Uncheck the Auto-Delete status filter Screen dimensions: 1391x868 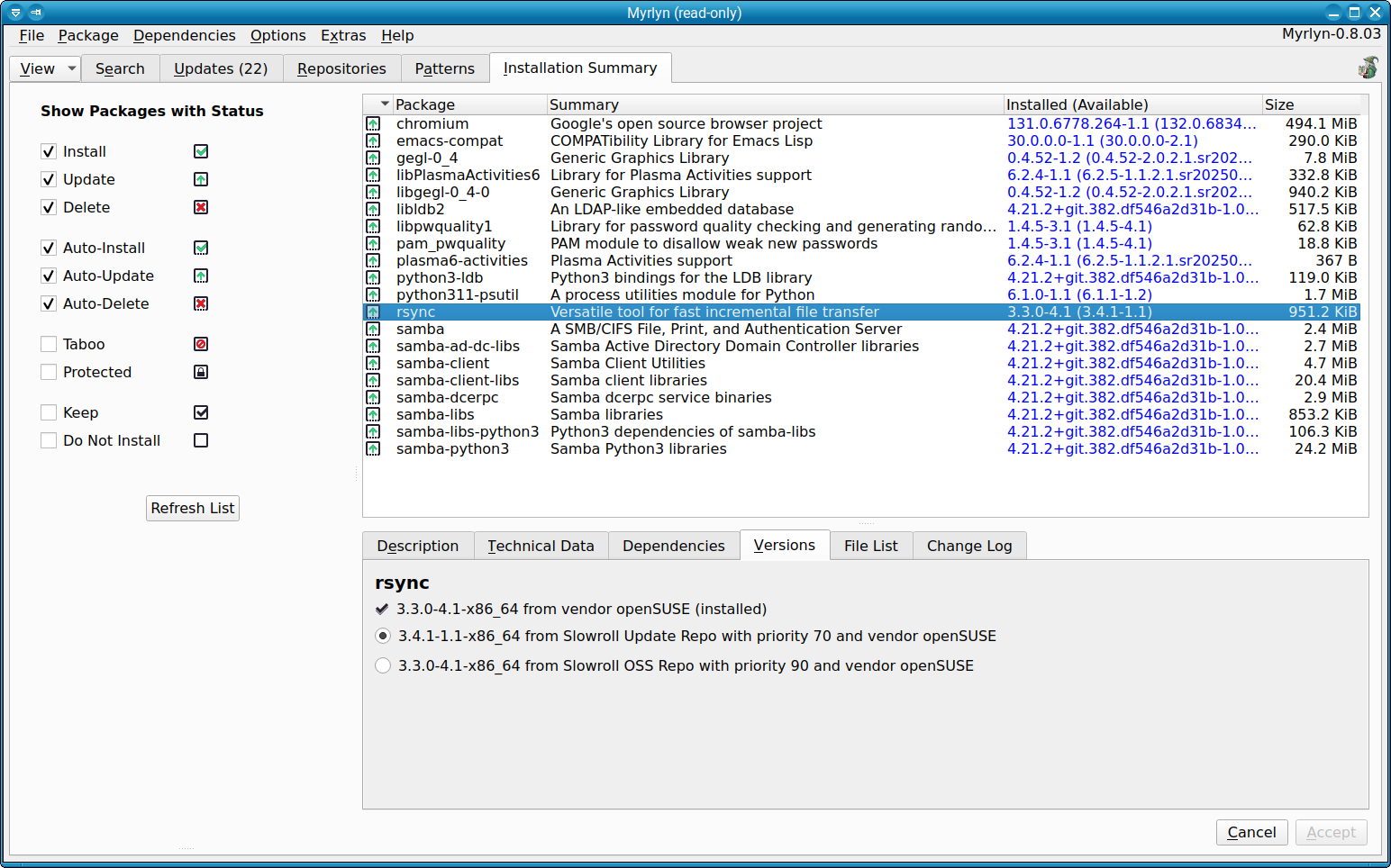pyautogui.click(x=49, y=303)
